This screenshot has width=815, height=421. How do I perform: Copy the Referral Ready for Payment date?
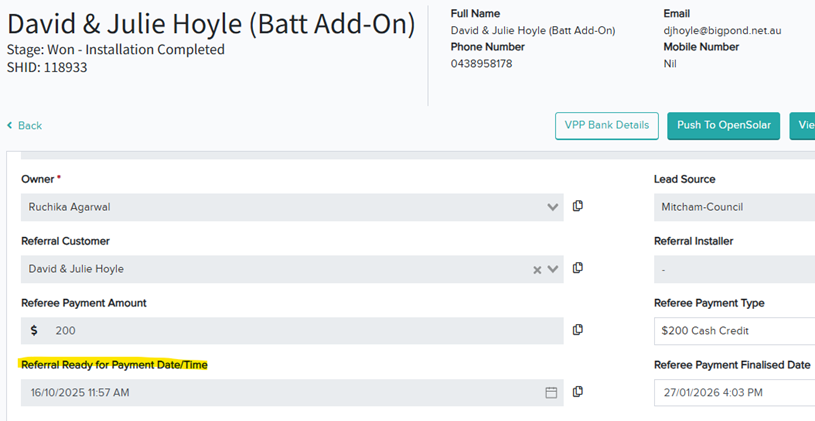pyautogui.click(x=578, y=392)
